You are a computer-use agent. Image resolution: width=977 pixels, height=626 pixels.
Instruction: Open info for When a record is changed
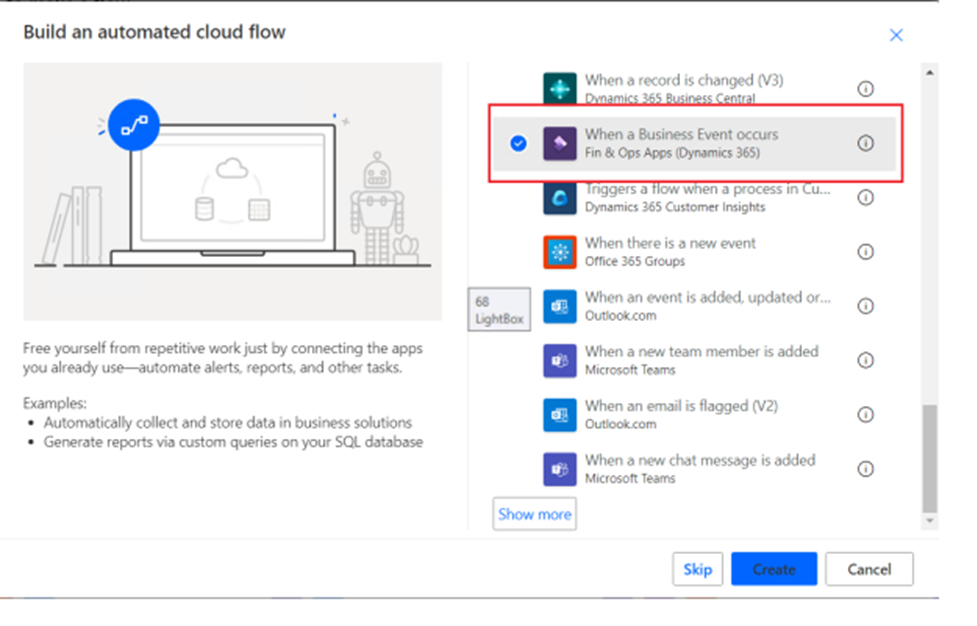(865, 89)
